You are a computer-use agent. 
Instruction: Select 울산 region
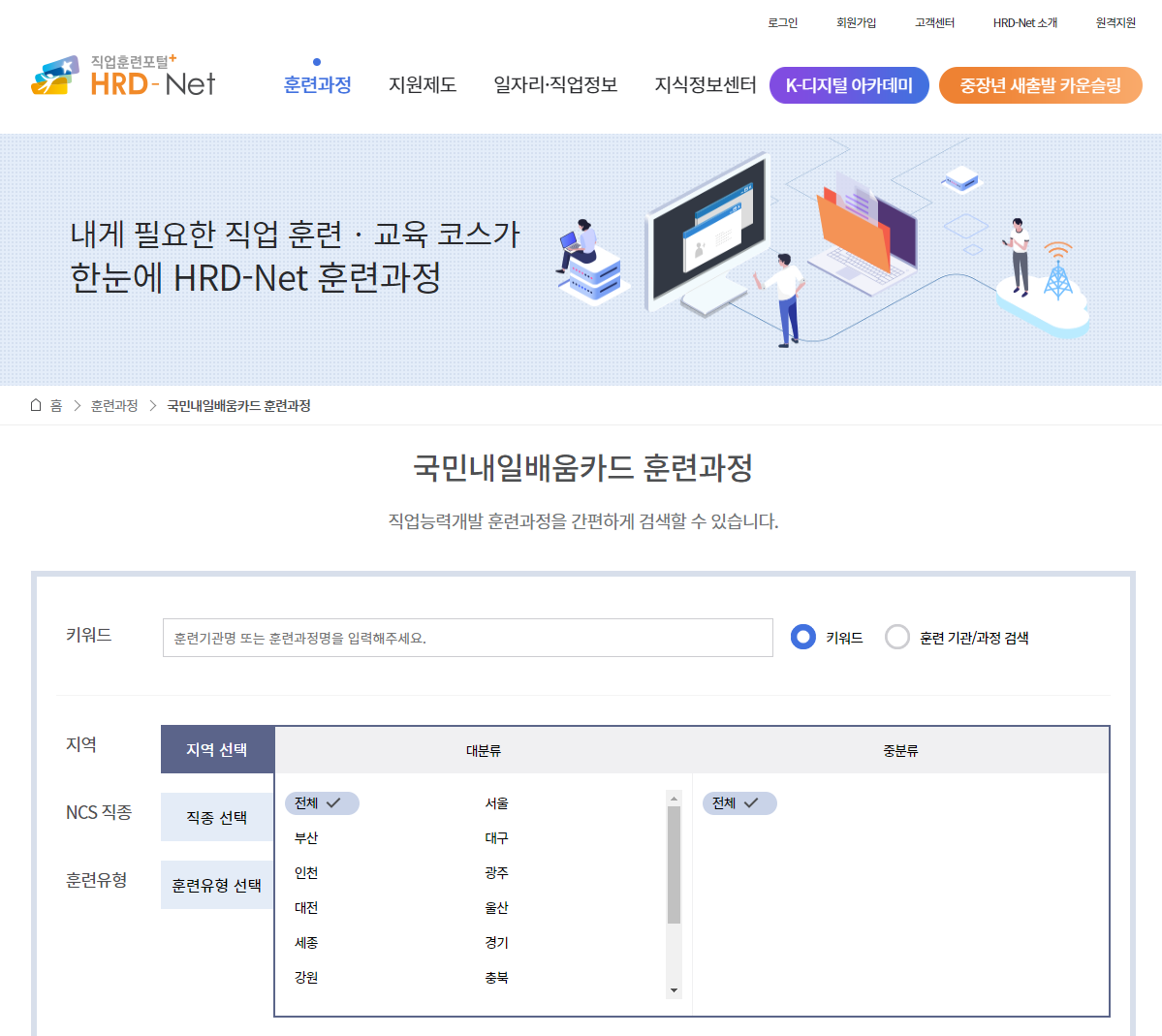496,908
